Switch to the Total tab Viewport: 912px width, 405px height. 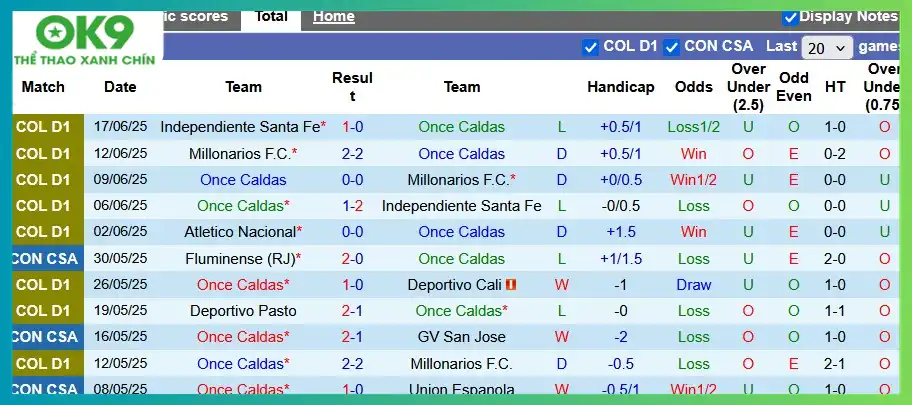point(271,16)
